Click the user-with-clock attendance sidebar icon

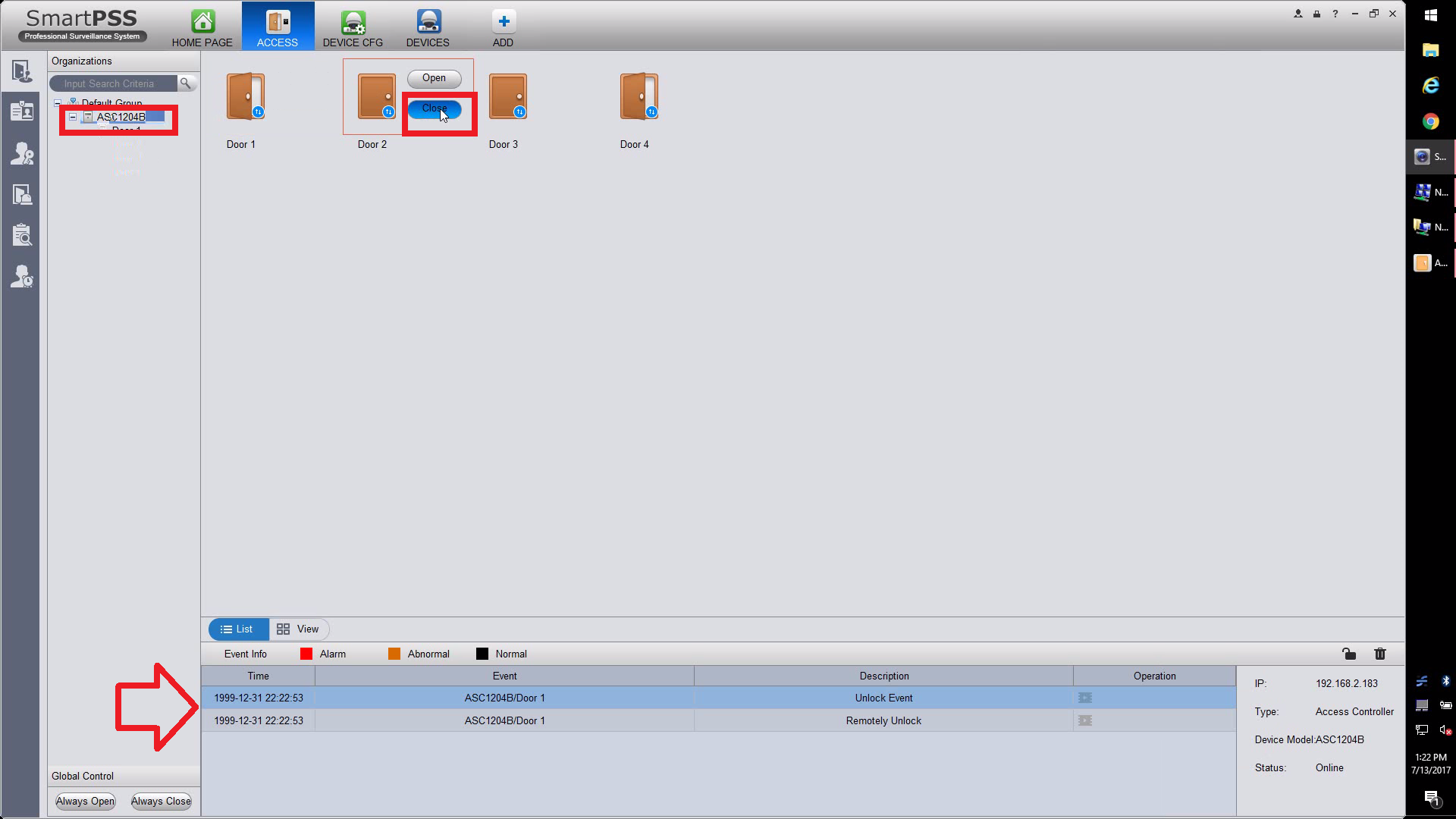coord(22,277)
